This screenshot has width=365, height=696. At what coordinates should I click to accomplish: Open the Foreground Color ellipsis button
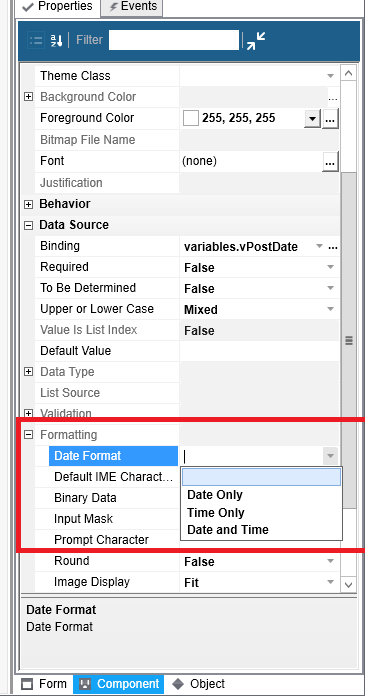pos(330,119)
